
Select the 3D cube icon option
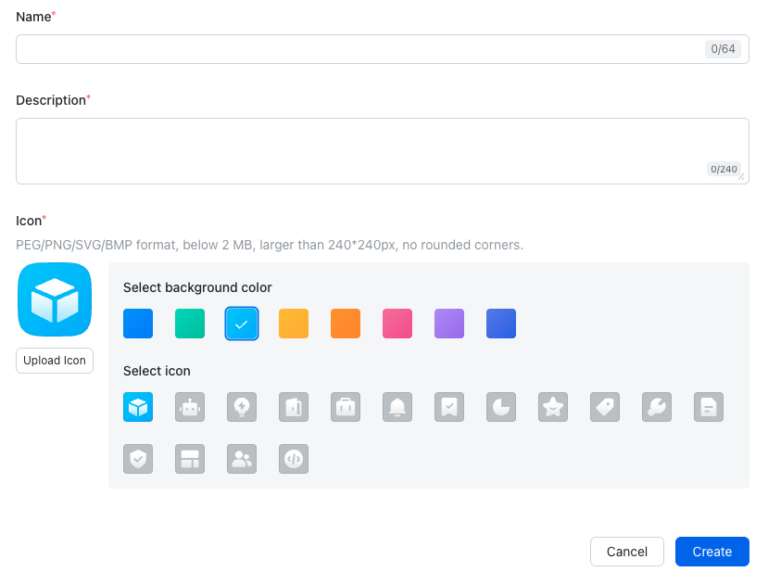(138, 407)
